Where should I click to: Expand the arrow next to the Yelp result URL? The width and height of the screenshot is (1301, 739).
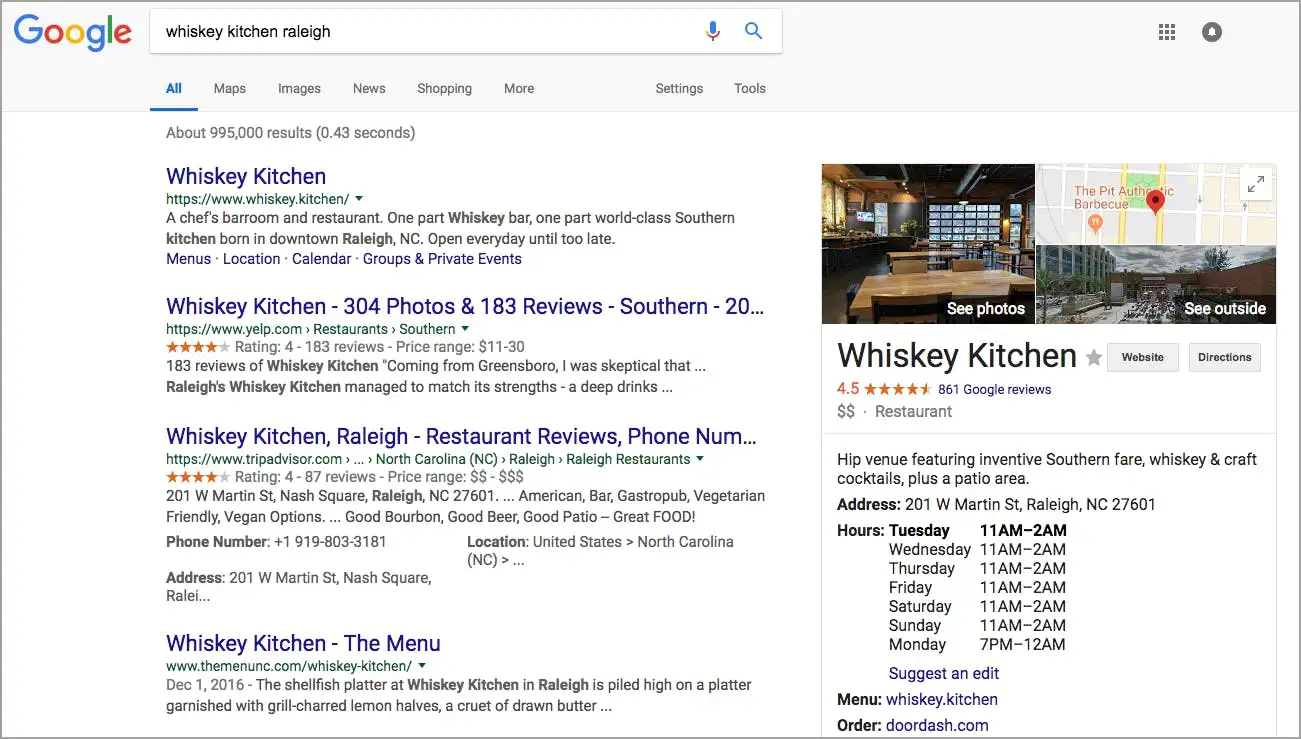[465, 328]
